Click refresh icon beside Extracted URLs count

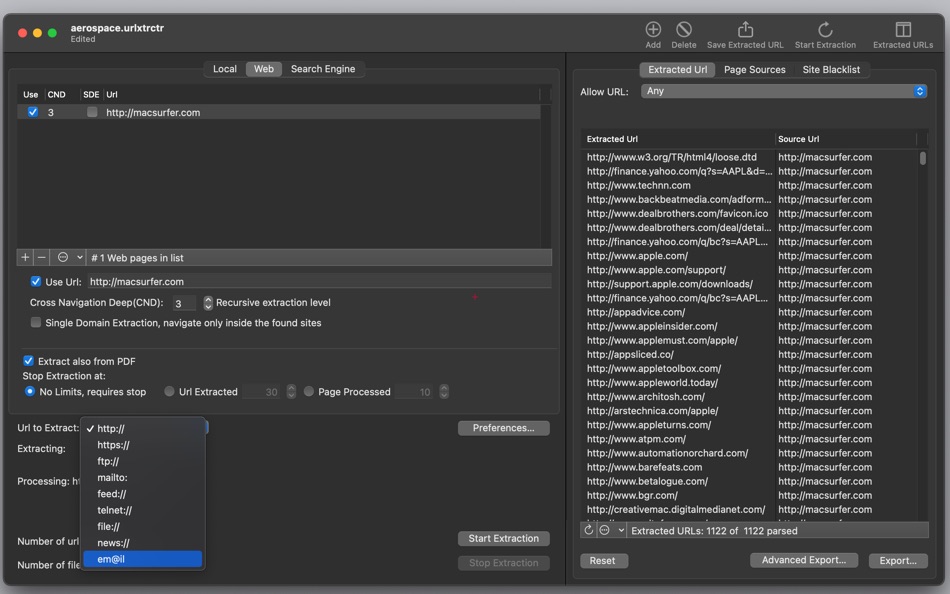click(x=588, y=530)
